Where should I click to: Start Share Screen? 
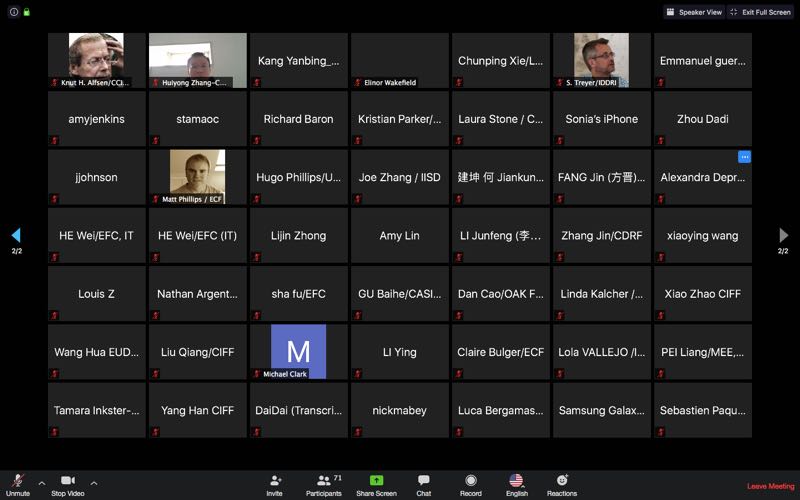tap(376, 484)
